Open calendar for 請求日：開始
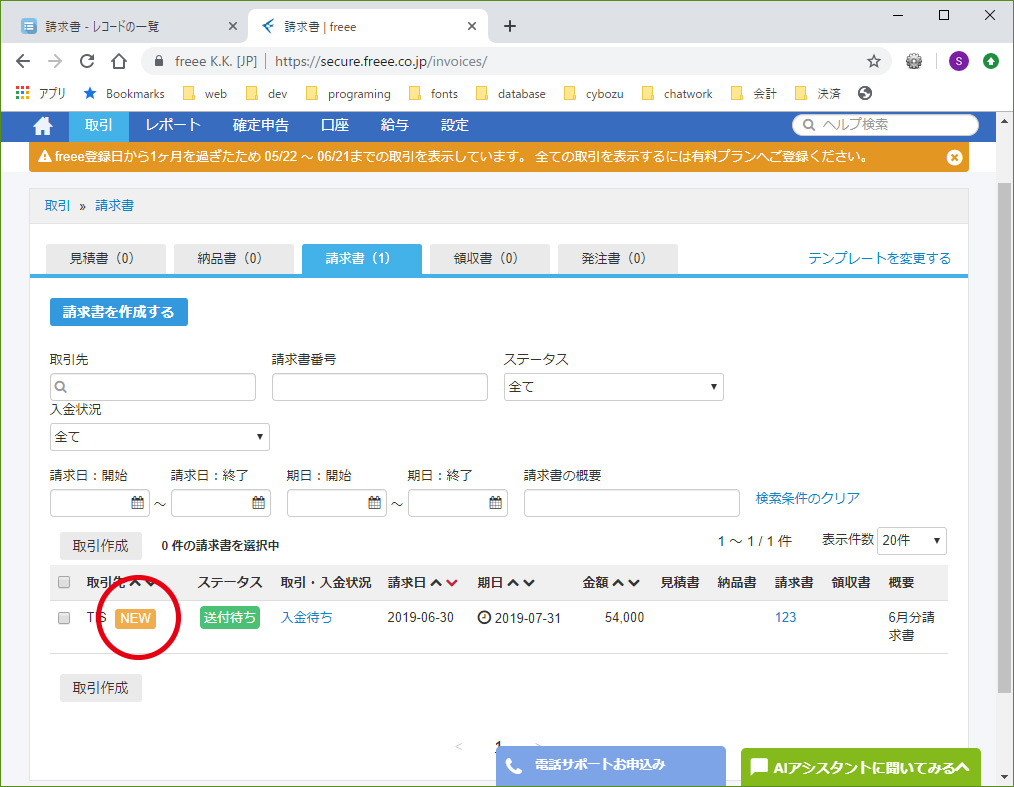 [x=137, y=502]
